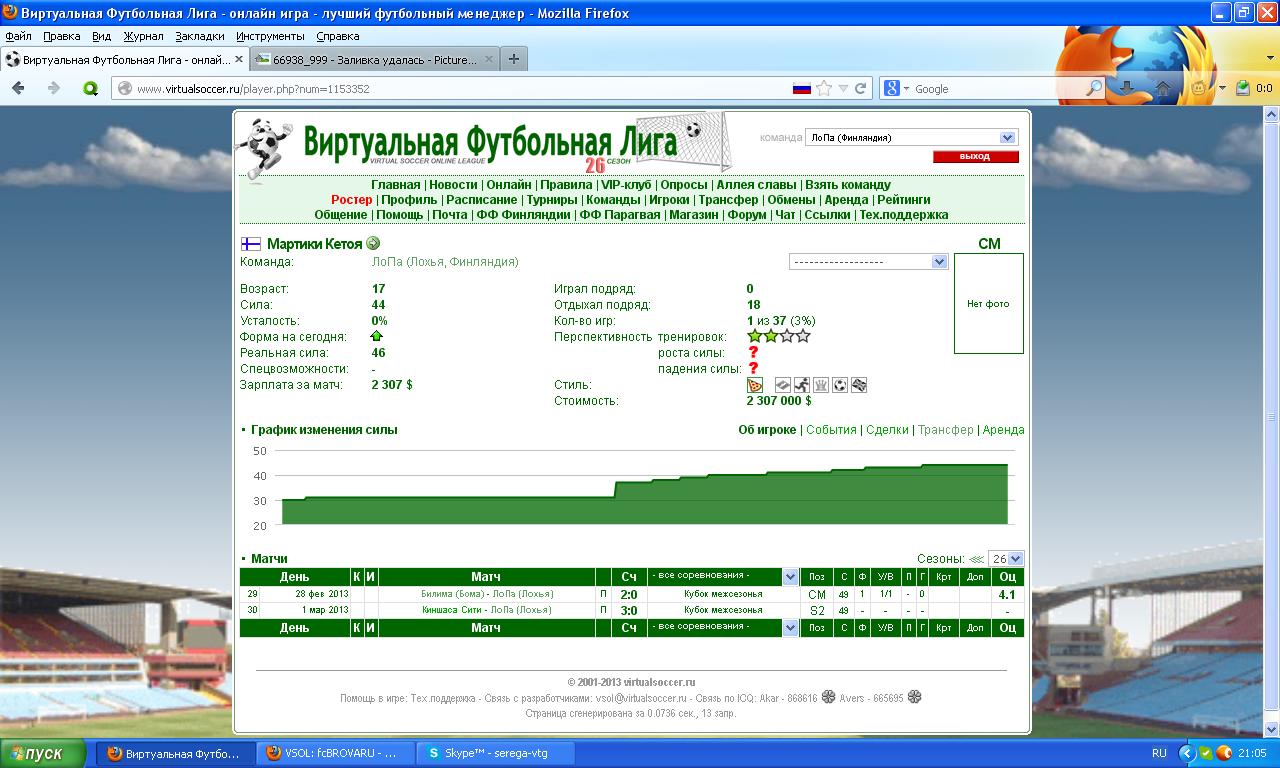Pick the soccer ball style icon

point(840,385)
